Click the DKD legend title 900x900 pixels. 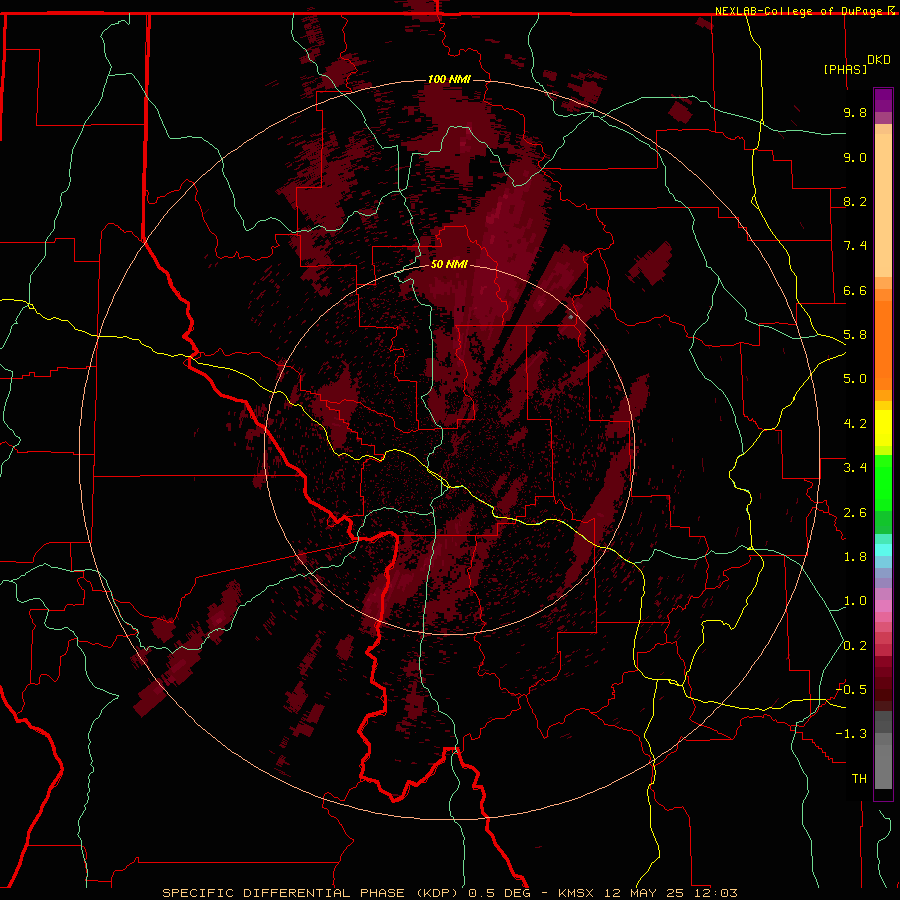point(879,60)
